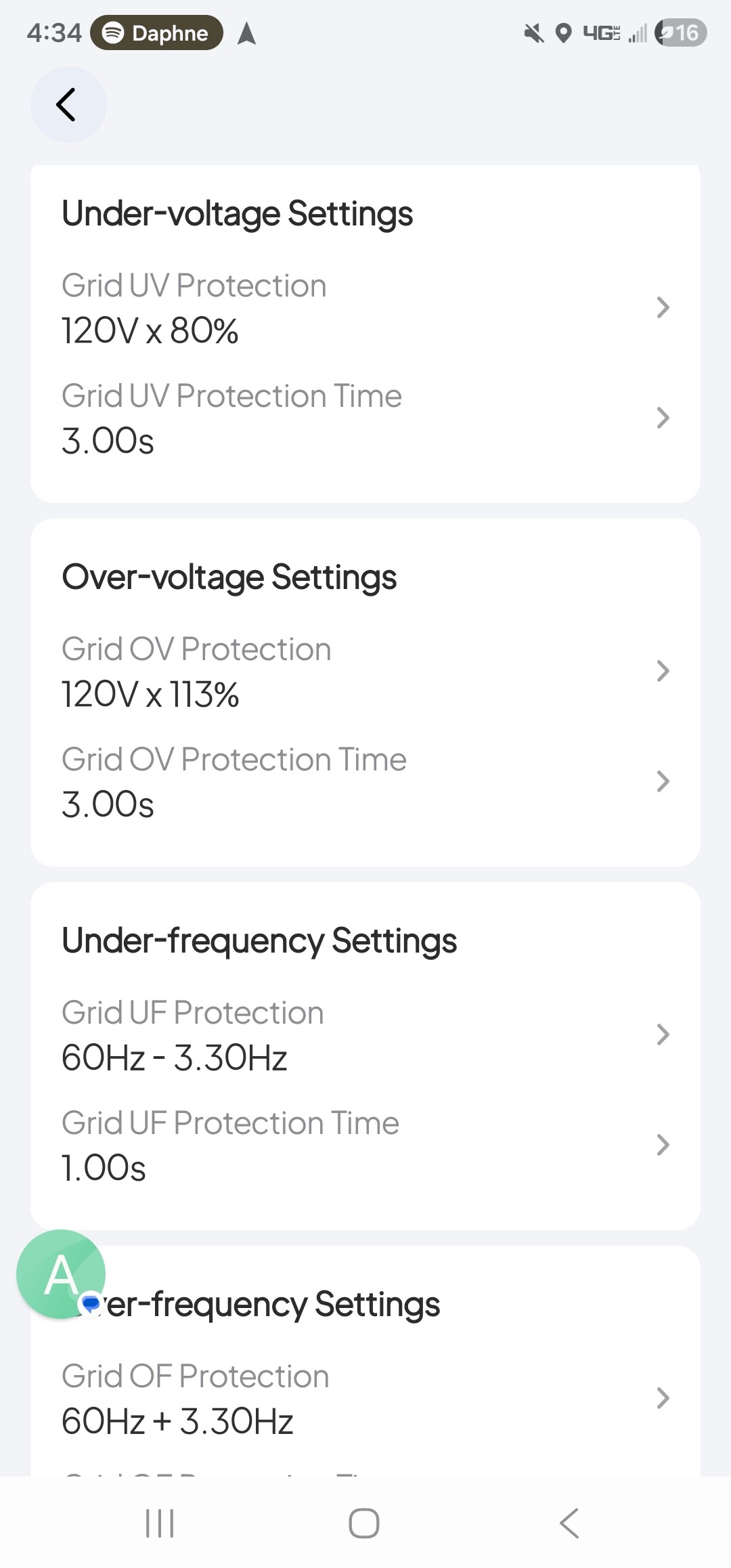Expand Grid OF Protection chevron
The width and height of the screenshot is (731, 1568).
[x=663, y=1398]
